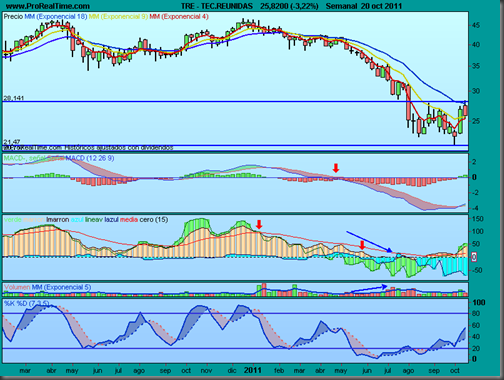The height and width of the screenshot is (380, 504).
Task: Open the MACD (12 26 9) indicator label
Action: click(90, 158)
